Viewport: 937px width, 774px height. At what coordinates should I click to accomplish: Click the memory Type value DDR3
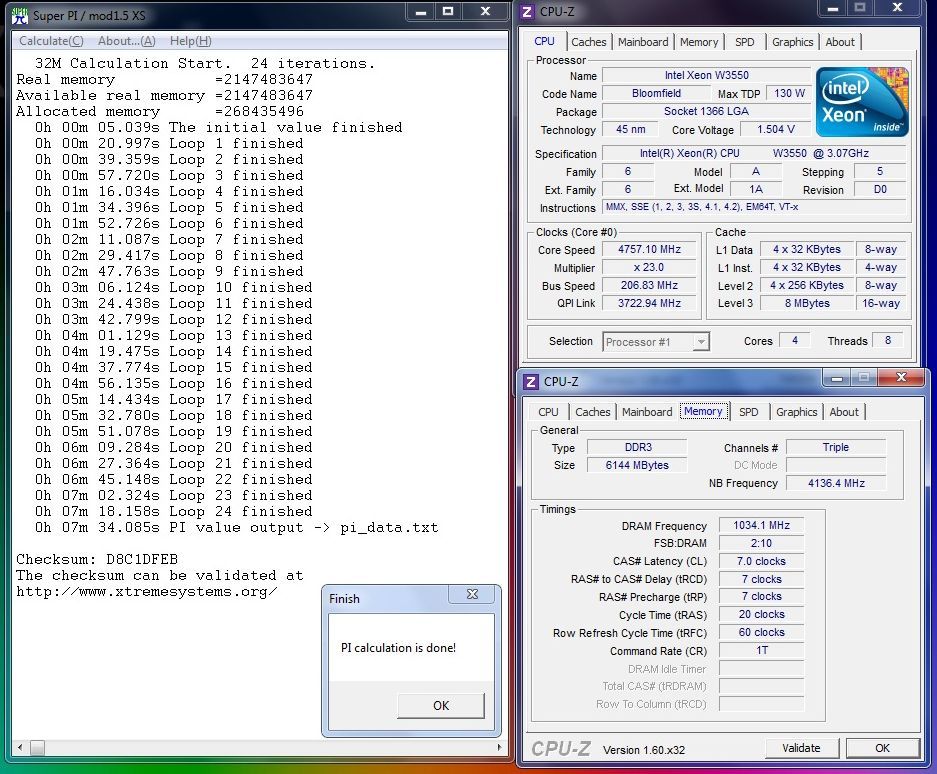point(637,447)
